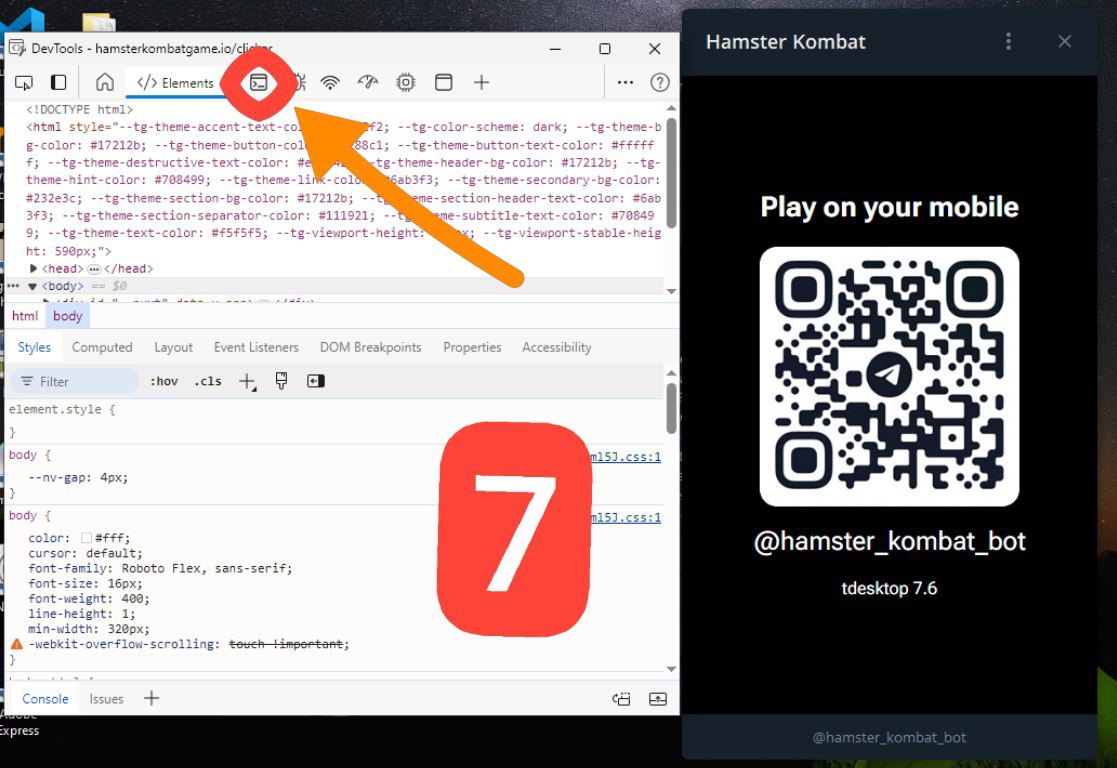The width and height of the screenshot is (1117, 768).
Task: Click the plus icon for more tools
Action: (482, 83)
